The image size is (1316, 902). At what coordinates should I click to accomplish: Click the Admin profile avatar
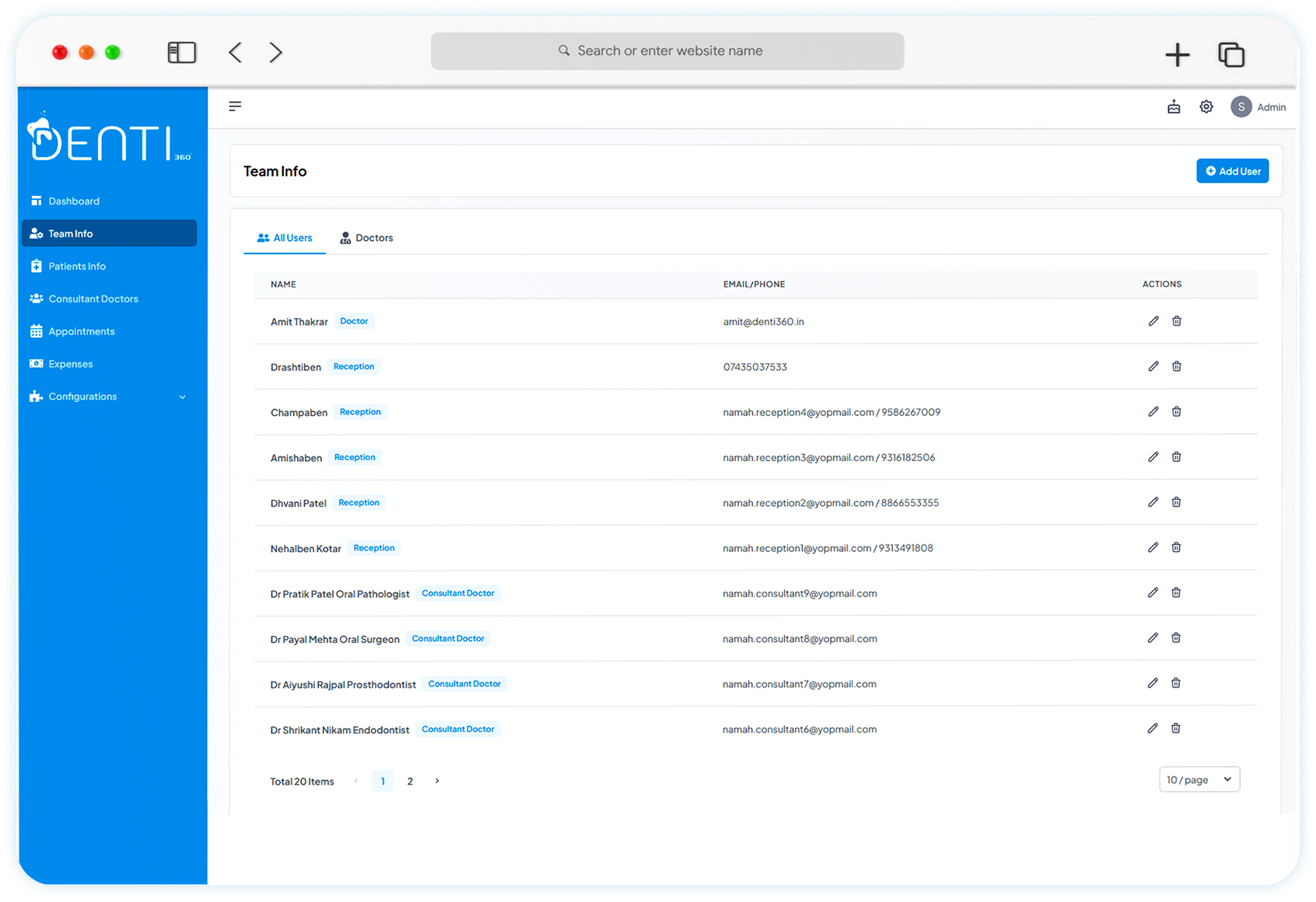[x=1241, y=107]
